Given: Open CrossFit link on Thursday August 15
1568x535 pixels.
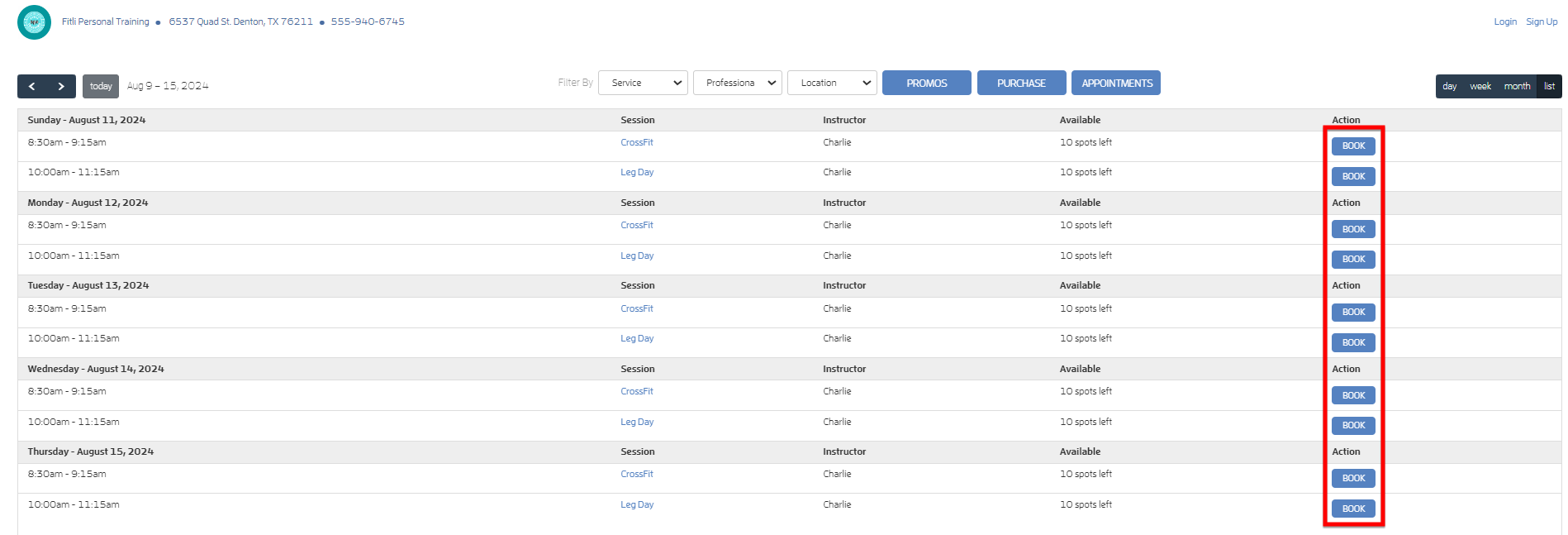Looking at the screenshot, I should (x=637, y=474).
